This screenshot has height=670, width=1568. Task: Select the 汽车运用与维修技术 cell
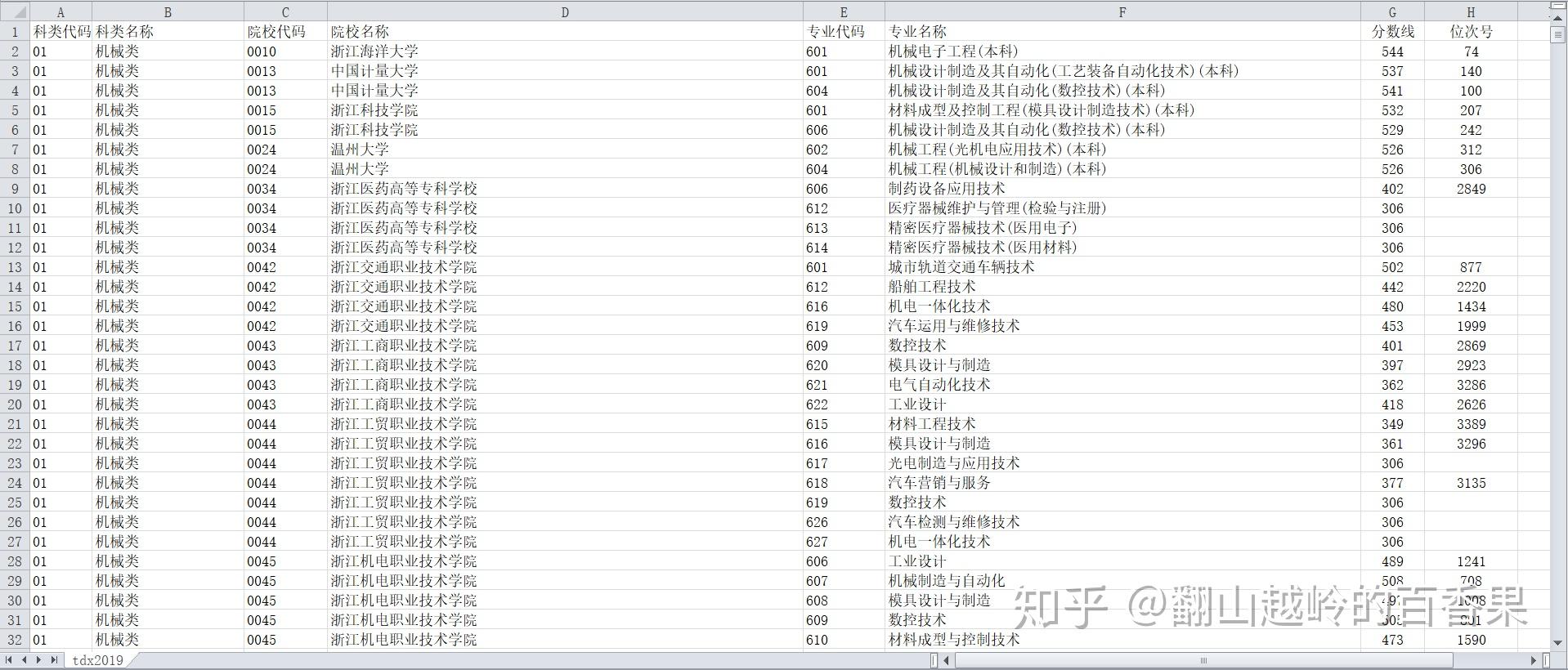click(1122, 325)
